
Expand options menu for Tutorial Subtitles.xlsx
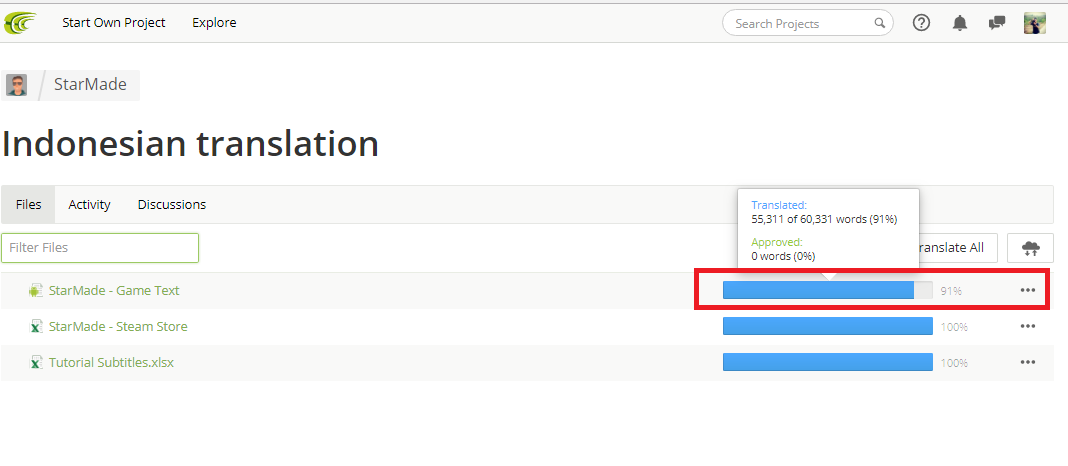[1028, 363]
